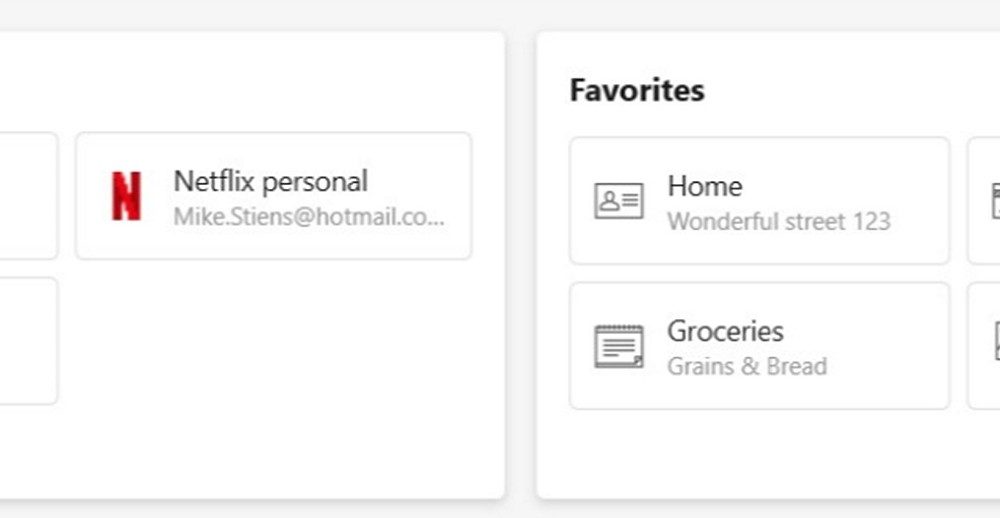Click the Wonderful street 123 address
The image size is (1000, 518).
pyautogui.click(x=778, y=221)
